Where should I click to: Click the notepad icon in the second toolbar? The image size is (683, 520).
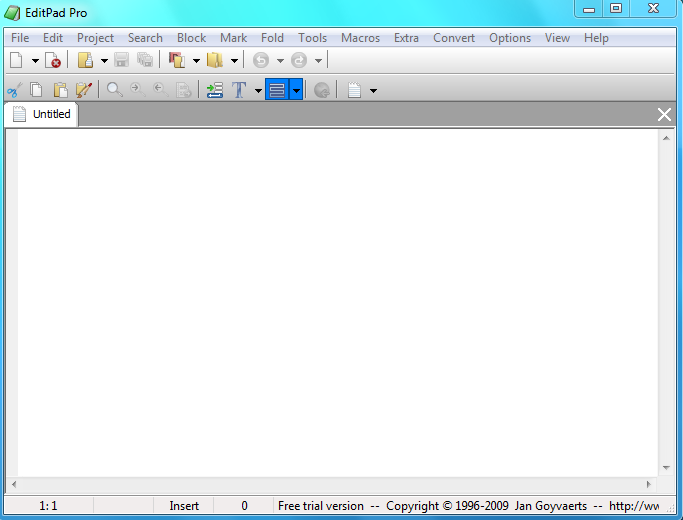click(x=355, y=90)
